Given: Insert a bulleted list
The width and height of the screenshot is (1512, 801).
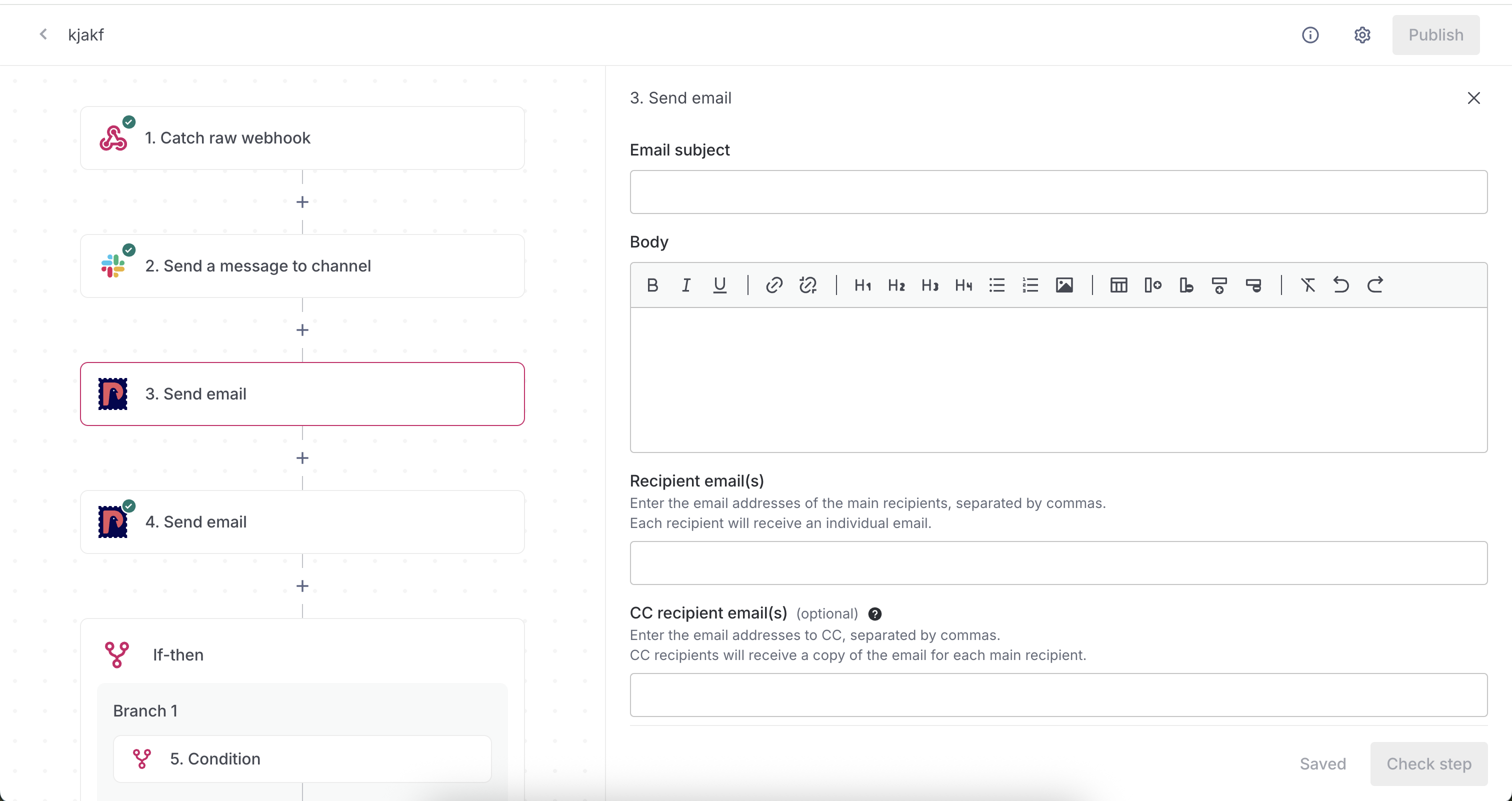Looking at the screenshot, I should [x=996, y=285].
